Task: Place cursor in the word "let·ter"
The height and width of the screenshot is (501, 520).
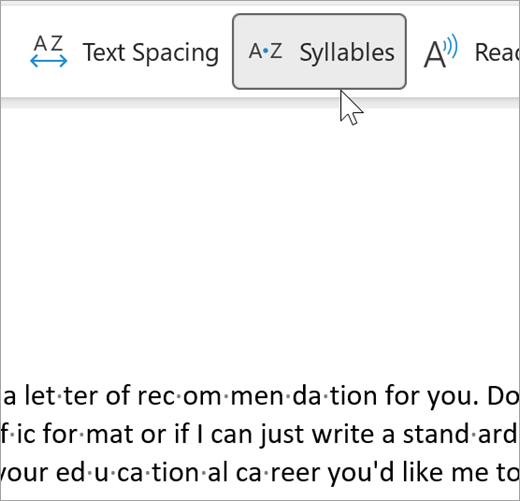Action: pyautogui.click(x=61, y=396)
